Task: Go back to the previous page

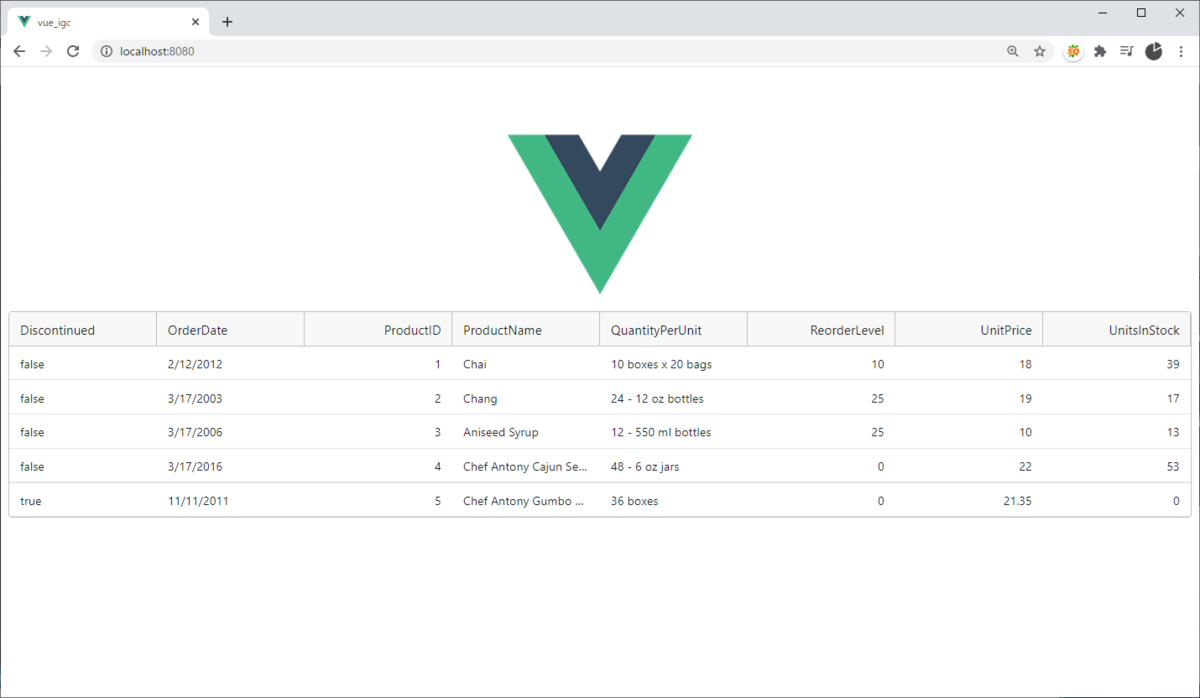Action: (x=19, y=51)
